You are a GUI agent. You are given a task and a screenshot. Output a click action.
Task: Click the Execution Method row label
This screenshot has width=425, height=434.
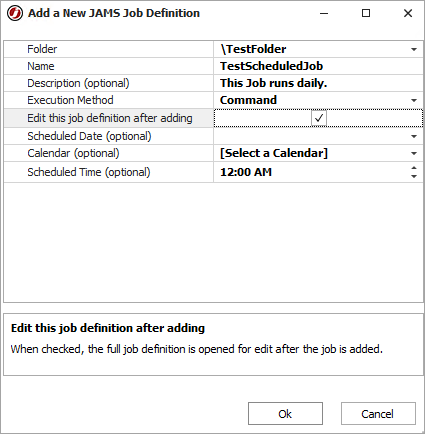click(x=70, y=100)
